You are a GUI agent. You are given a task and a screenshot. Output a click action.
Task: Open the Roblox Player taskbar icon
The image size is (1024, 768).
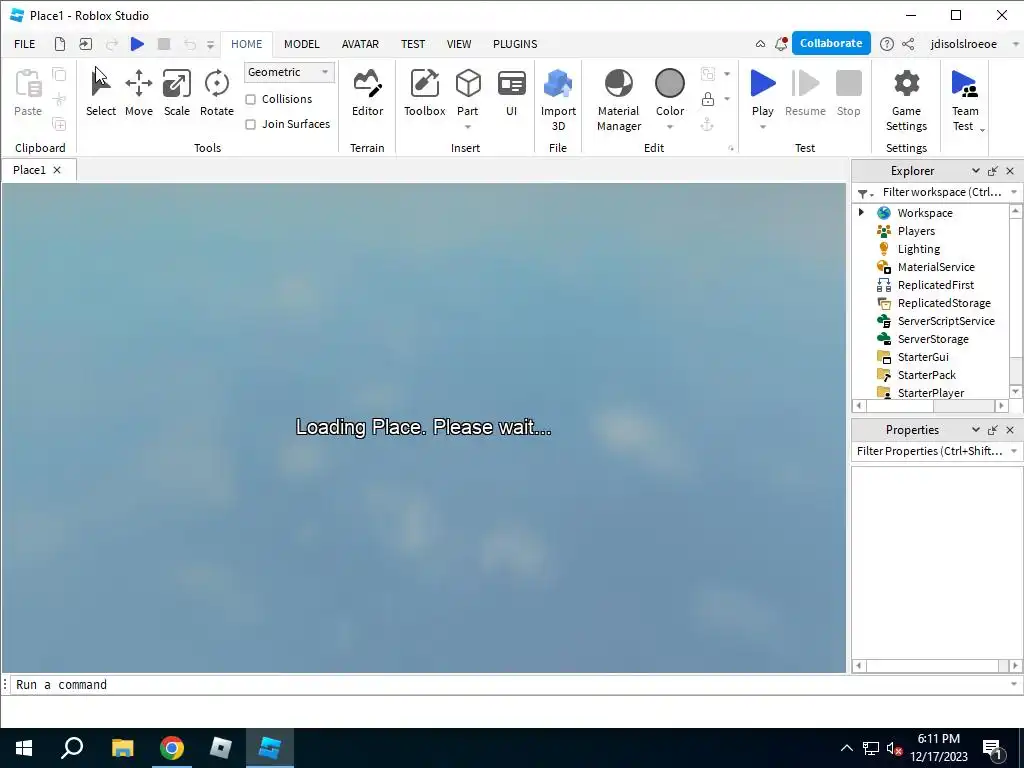(x=221, y=748)
